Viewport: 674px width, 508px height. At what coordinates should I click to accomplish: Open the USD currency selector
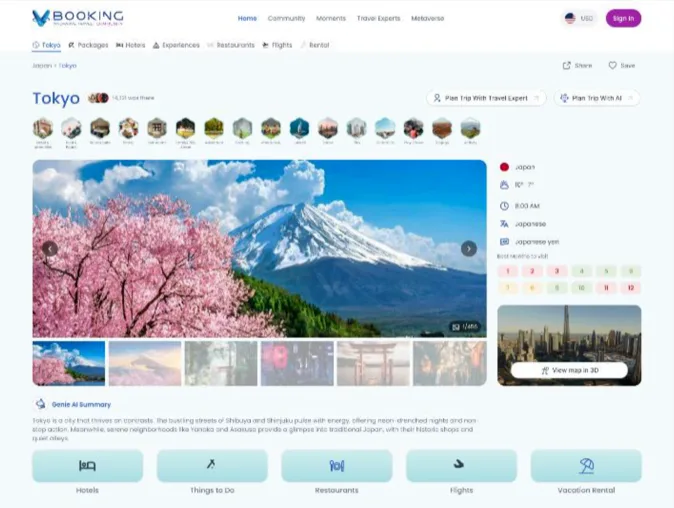tap(579, 18)
